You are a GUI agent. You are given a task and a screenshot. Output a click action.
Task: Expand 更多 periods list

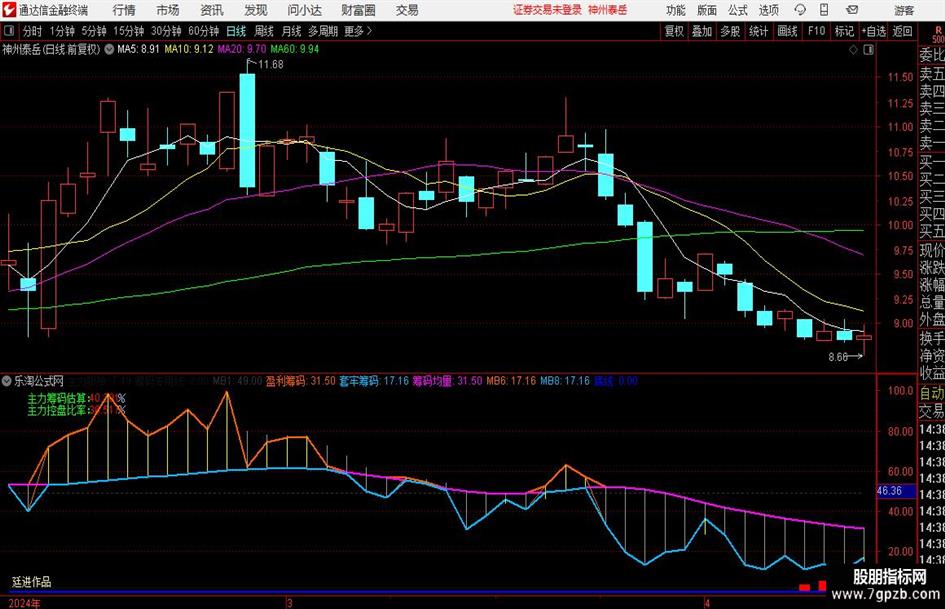[x=358, y=31]
